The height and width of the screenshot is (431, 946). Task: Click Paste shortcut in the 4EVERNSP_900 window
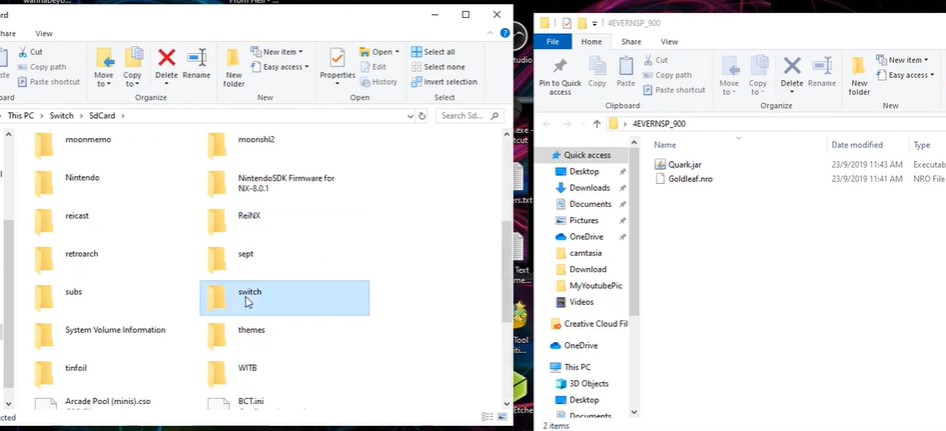click(x=674, y=90)
